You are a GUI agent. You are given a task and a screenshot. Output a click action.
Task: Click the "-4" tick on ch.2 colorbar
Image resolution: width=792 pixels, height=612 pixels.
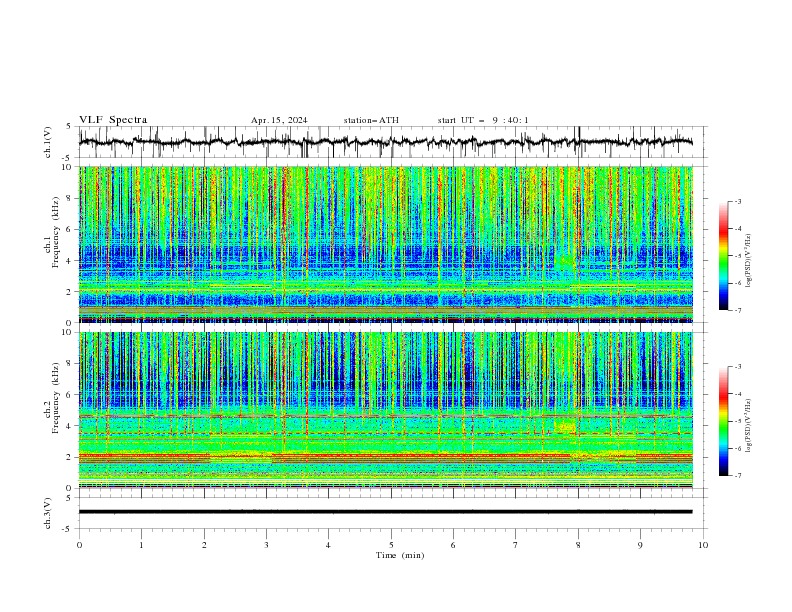pyautogui.click(x=737, y=394)
